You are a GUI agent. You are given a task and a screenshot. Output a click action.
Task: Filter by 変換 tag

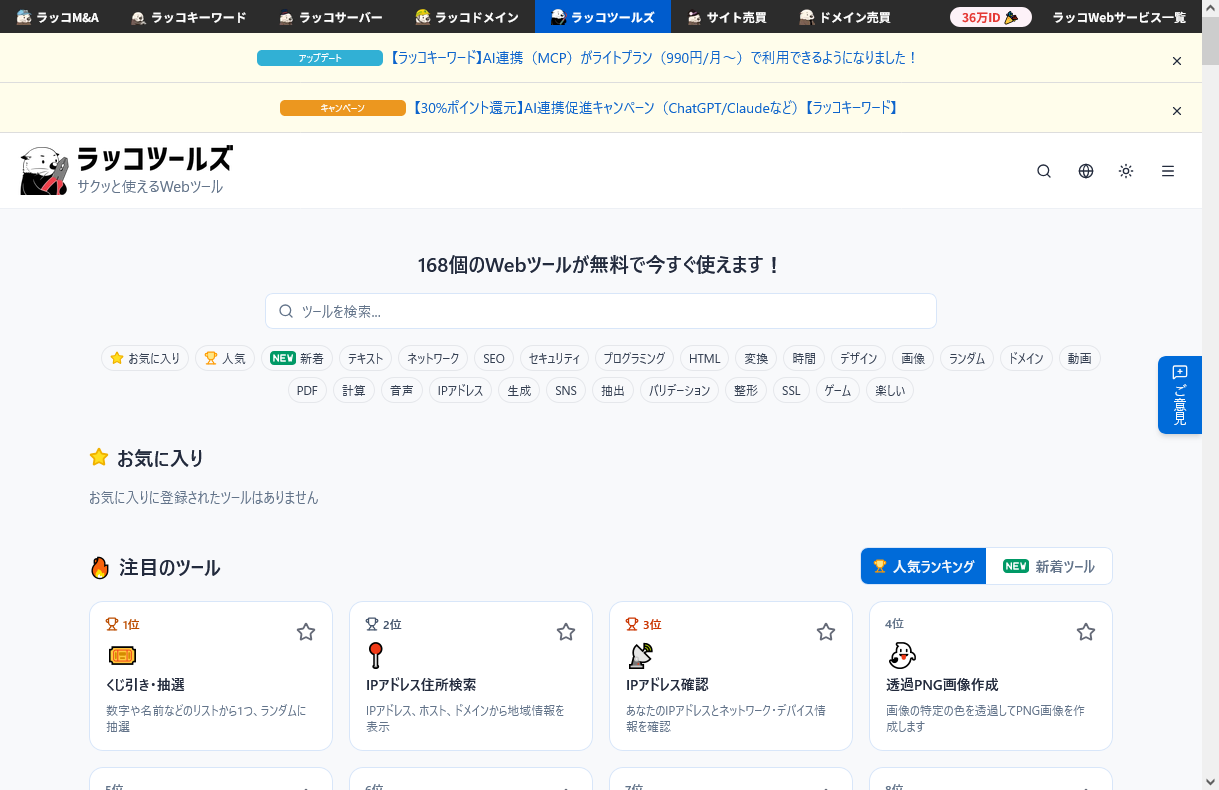point(756,358)
